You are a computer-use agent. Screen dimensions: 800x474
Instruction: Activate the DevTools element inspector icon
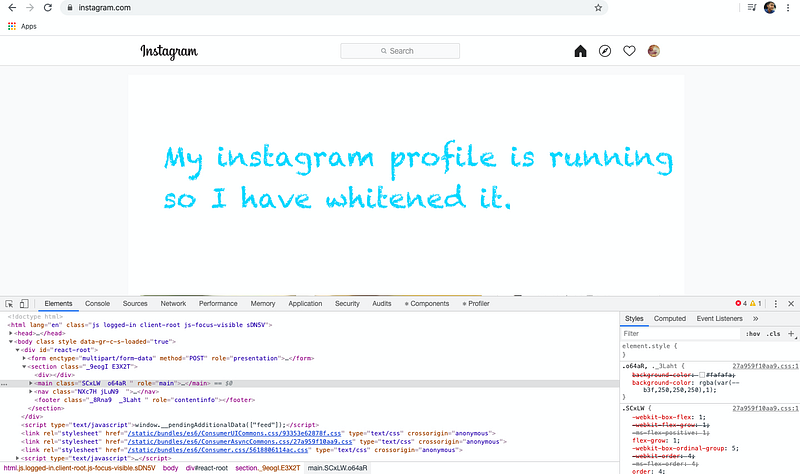click(9, 304)
